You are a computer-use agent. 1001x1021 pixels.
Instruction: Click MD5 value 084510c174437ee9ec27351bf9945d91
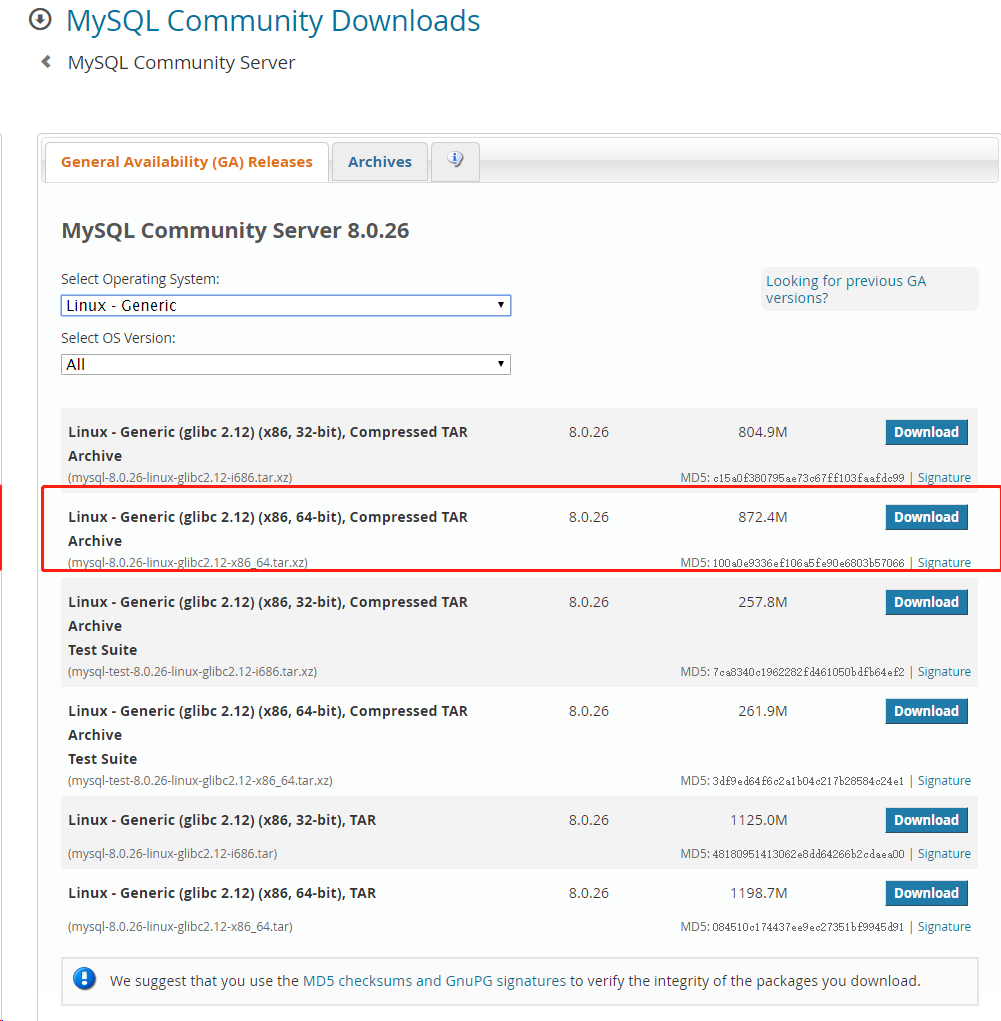coord(808,927)
